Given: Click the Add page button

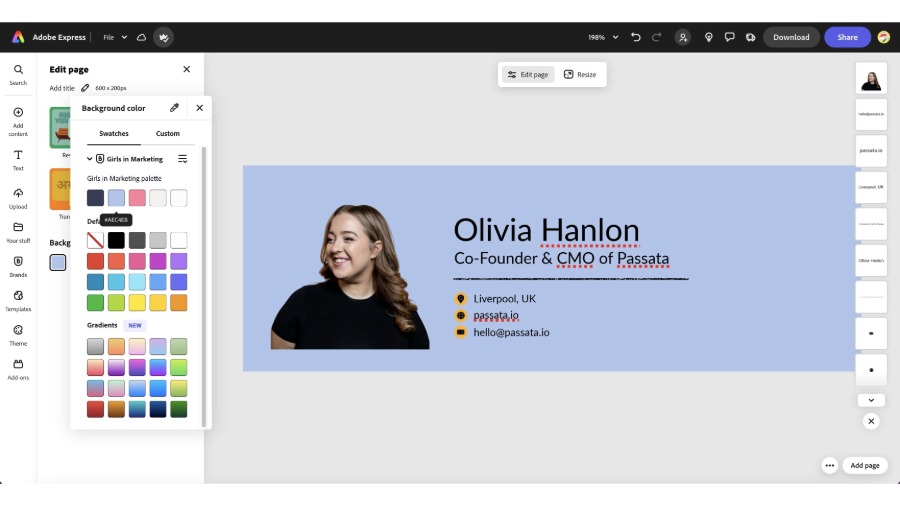Looking at the screenshot, I should [x=864, y=465].
